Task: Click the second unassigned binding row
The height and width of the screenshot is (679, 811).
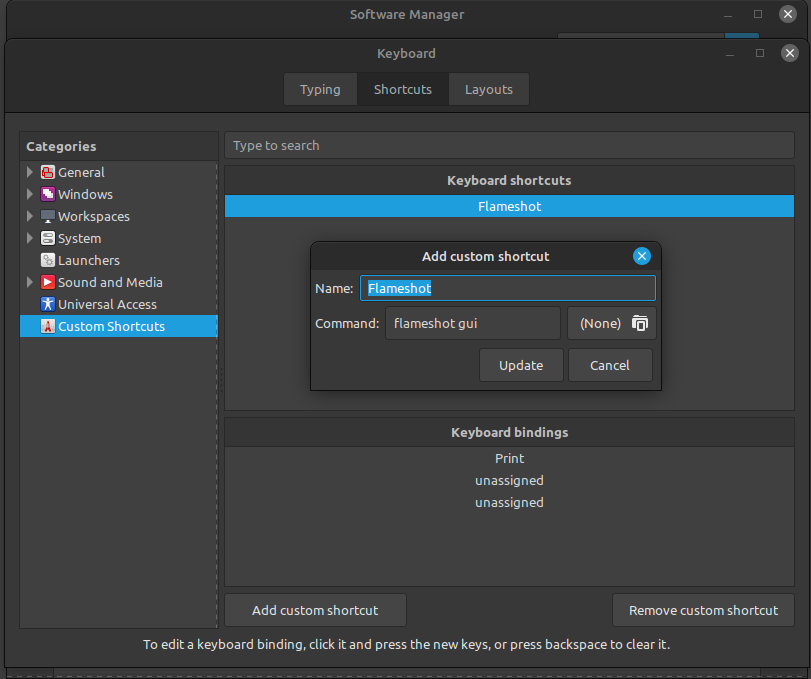Action: tap(509, 503)
